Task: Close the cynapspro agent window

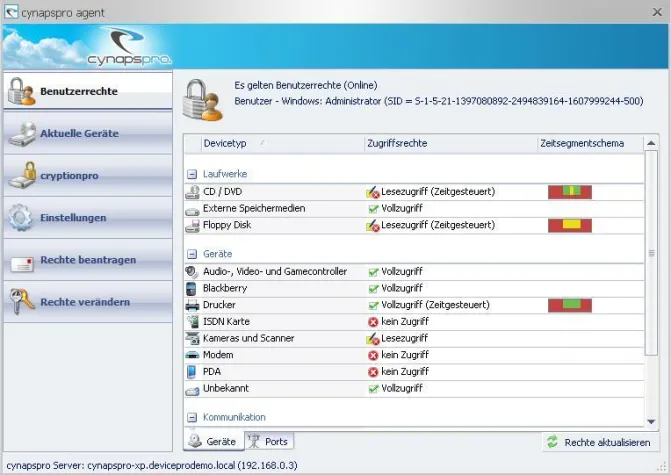Action: (x=657, y=12)
